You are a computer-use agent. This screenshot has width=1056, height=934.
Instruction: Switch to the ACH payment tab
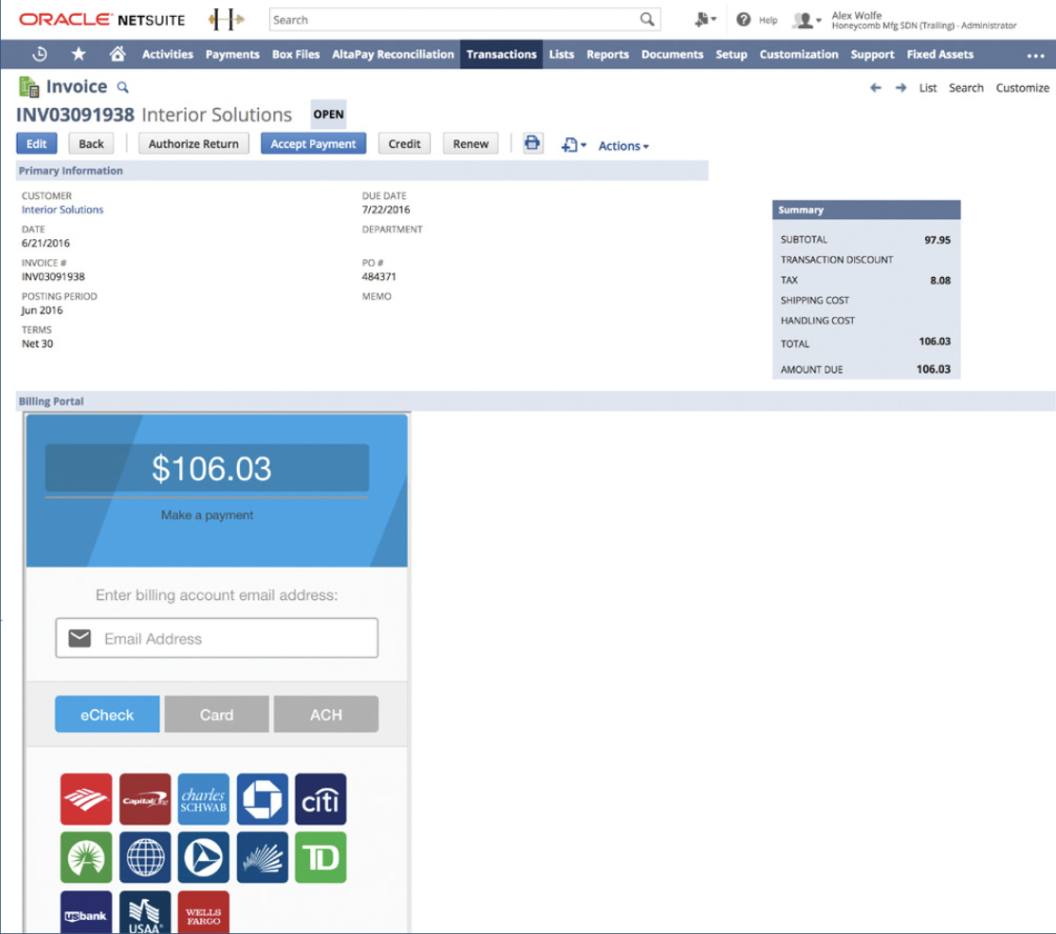pos(326,714)
